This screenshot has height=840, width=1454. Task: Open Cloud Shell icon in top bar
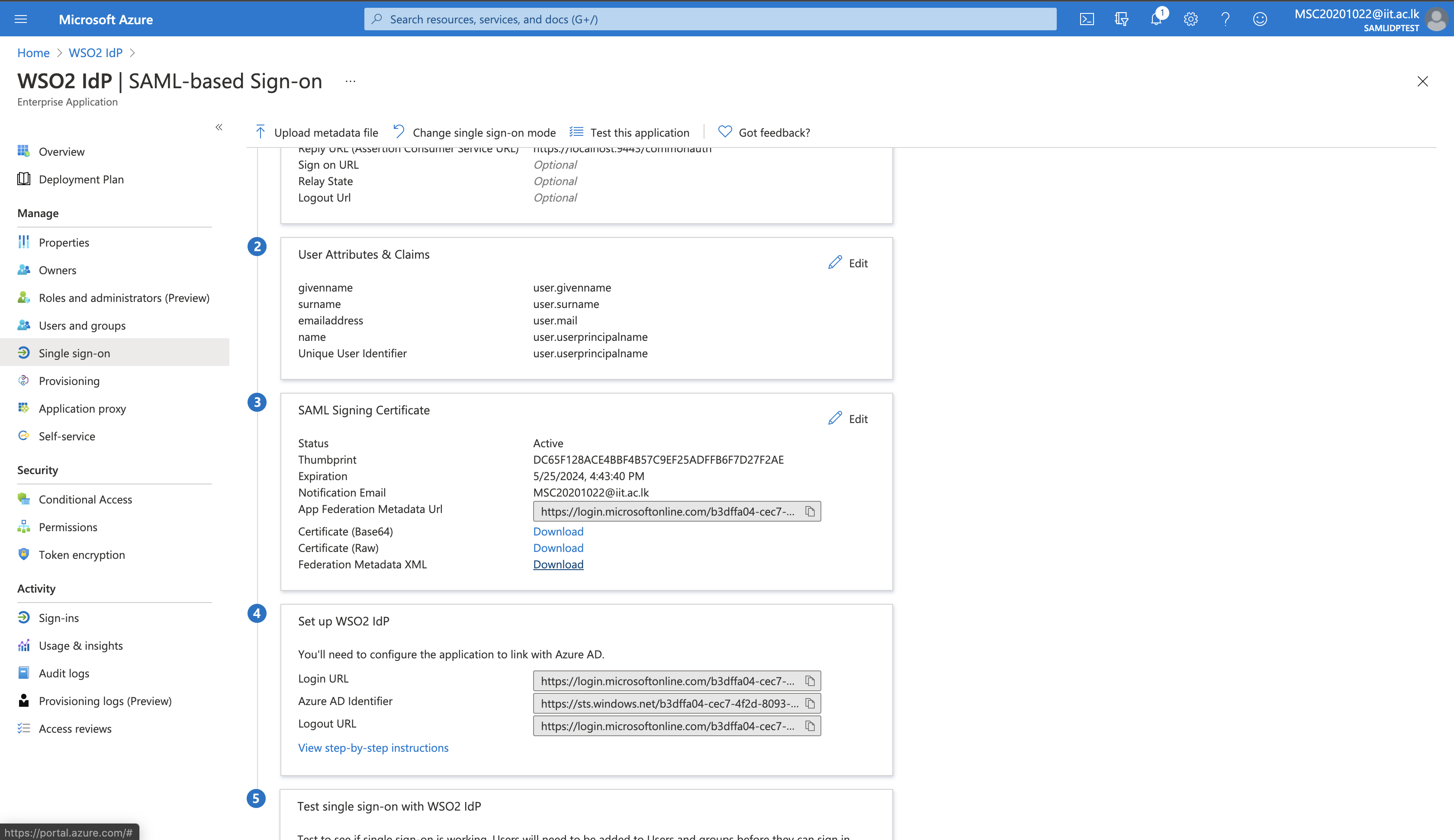[x=1087, y=19]
